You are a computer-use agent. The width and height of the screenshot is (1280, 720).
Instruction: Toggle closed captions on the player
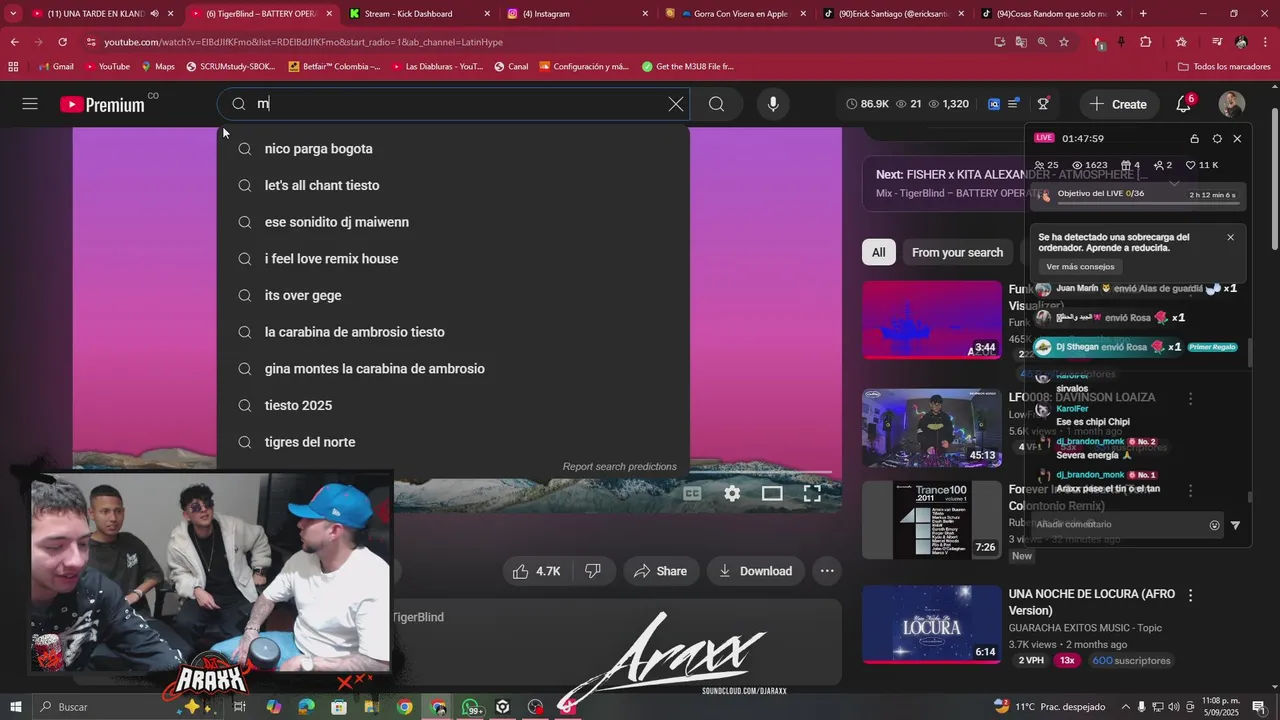click(x=692, y=493)
